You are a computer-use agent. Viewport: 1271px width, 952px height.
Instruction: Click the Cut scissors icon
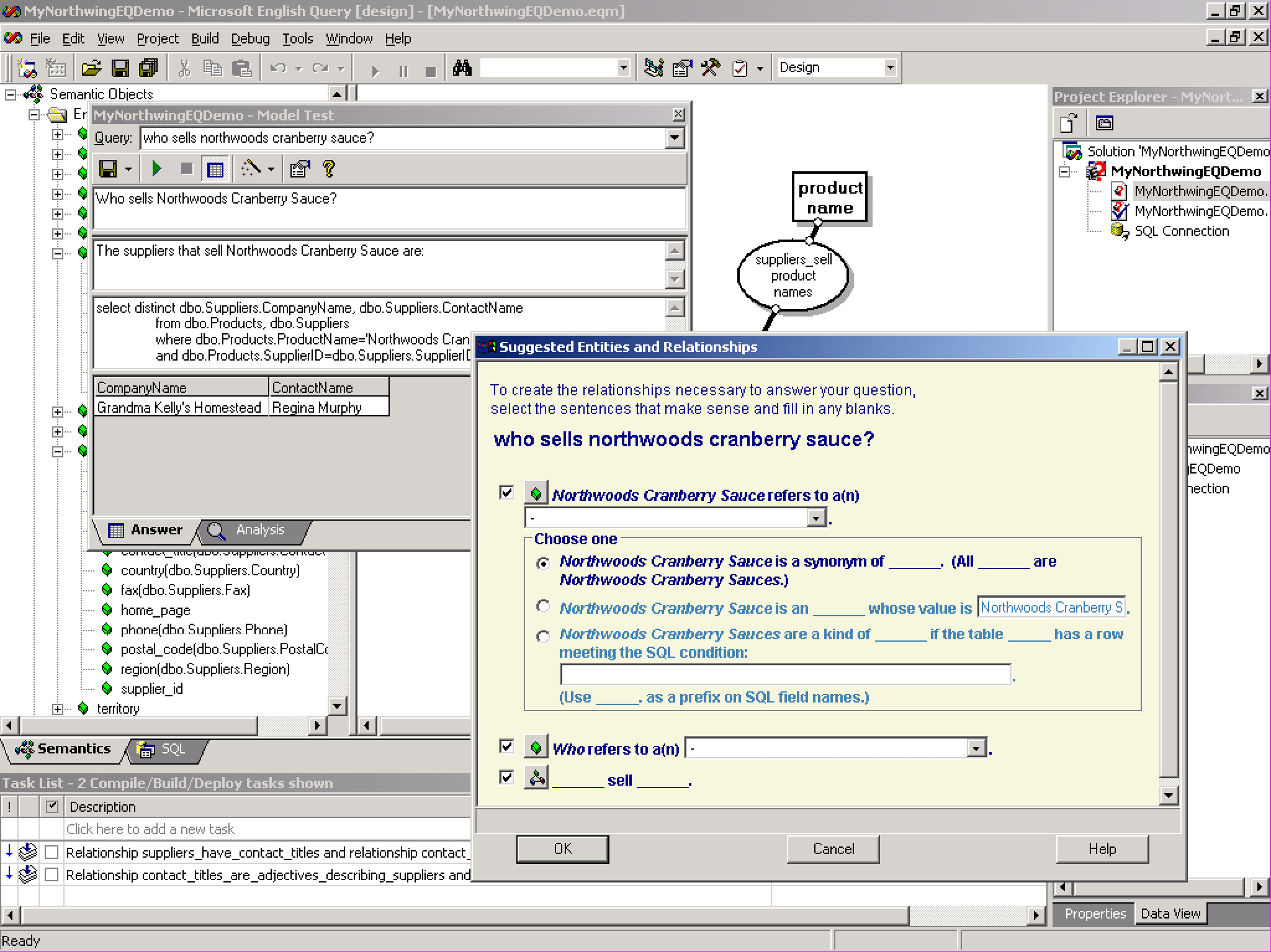[184, 68]
